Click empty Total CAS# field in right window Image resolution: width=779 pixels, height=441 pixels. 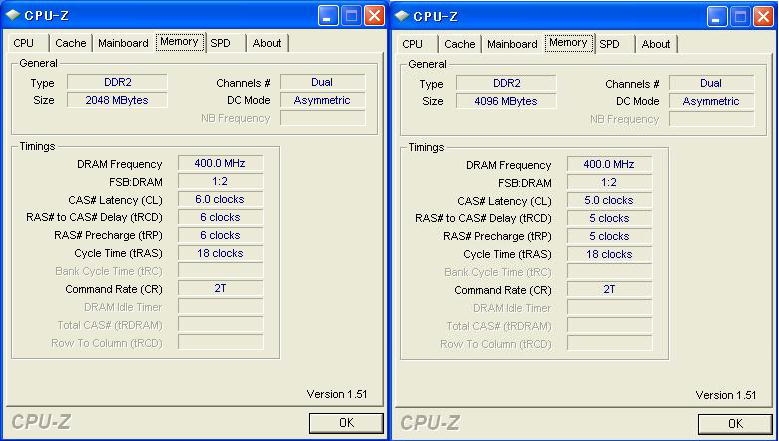click(610, 325)
